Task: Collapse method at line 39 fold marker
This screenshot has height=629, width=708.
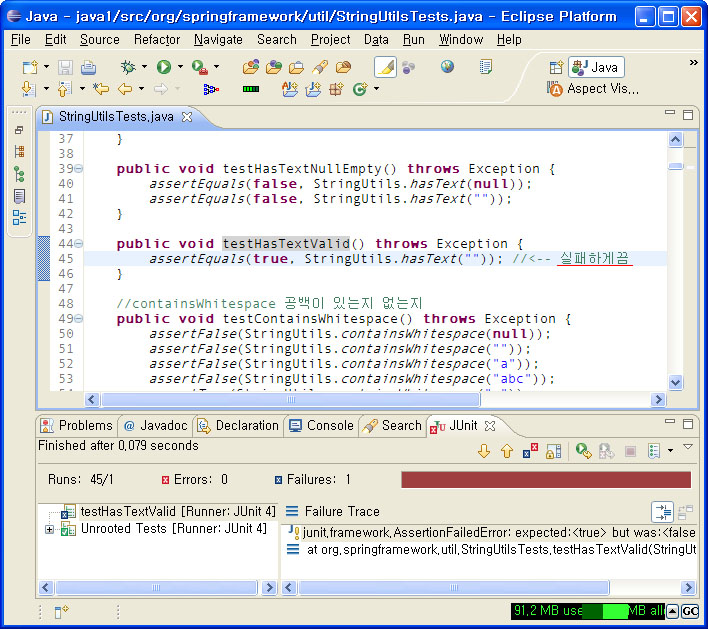Action: (x=79, y=169)
